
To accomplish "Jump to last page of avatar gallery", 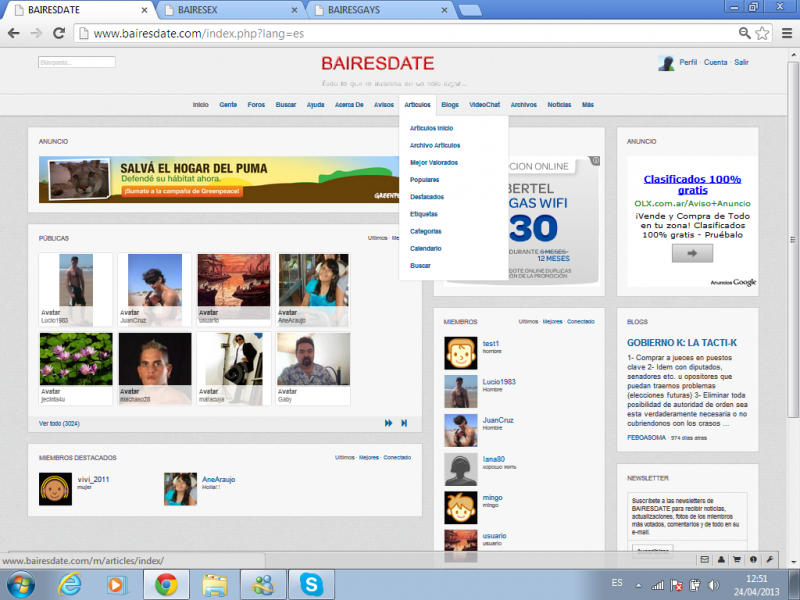I will [404, 423].
